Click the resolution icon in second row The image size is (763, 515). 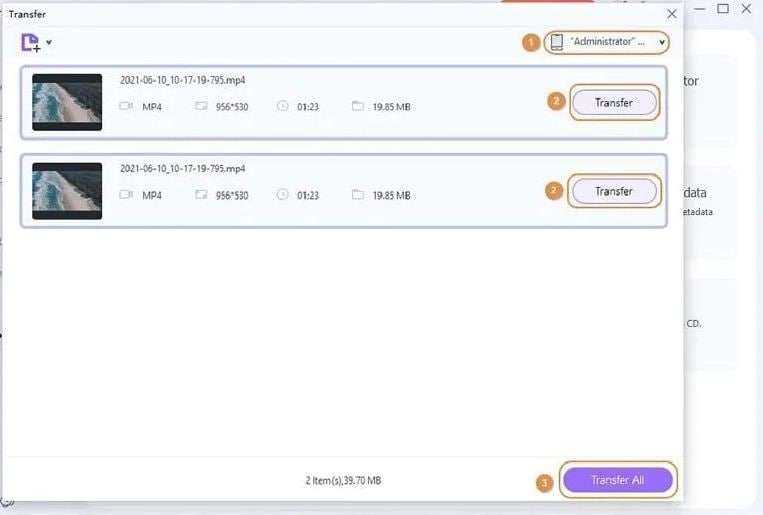201,194
